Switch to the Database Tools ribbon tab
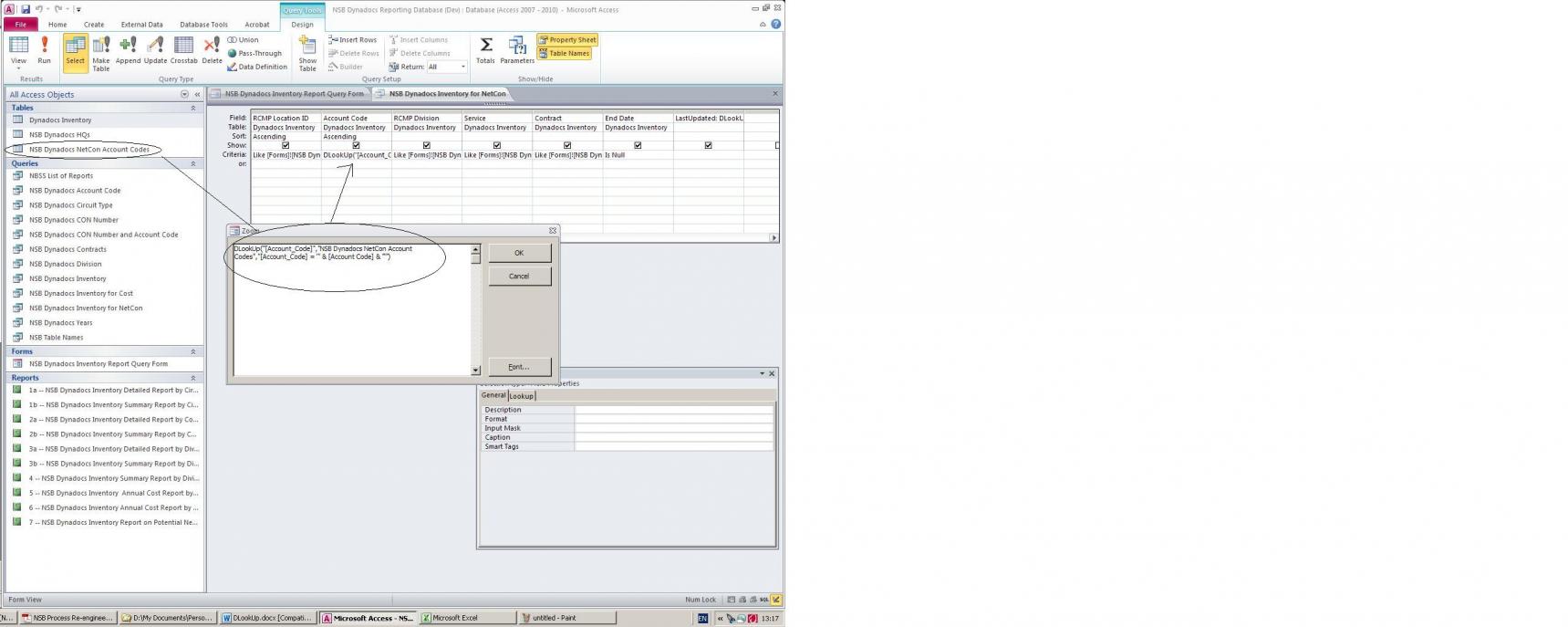 (203, 25)
